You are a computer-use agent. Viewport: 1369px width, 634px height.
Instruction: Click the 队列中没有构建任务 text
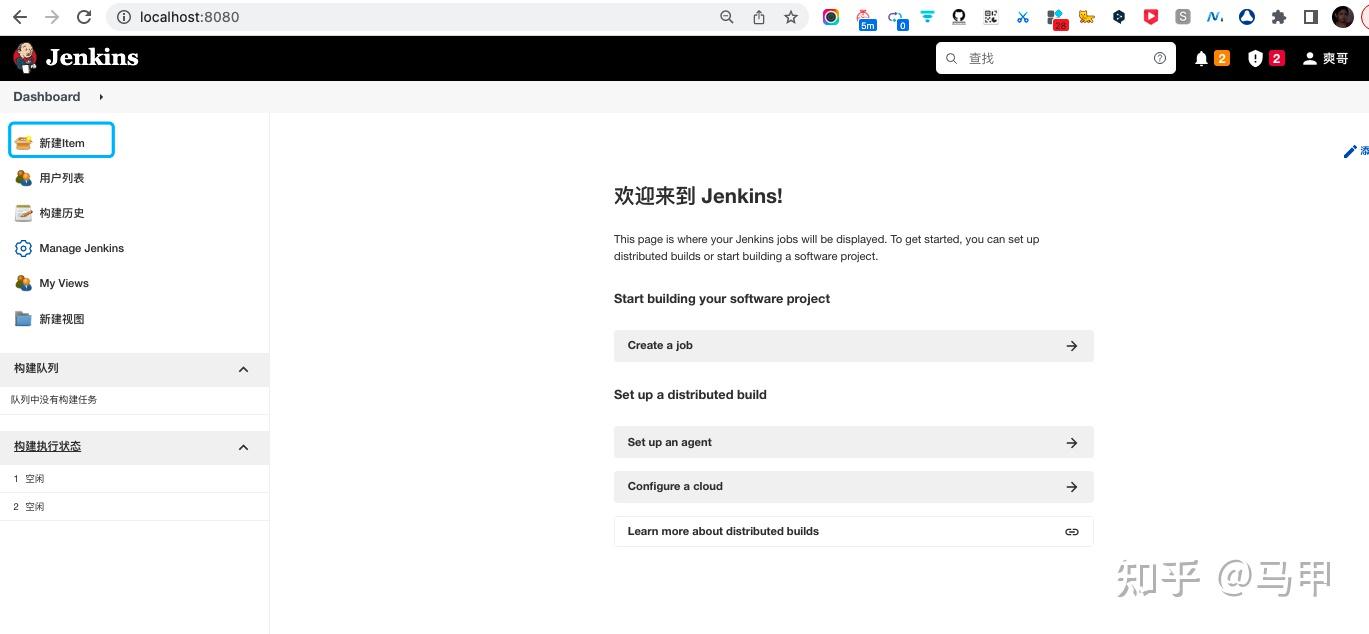tap(54, 400)
